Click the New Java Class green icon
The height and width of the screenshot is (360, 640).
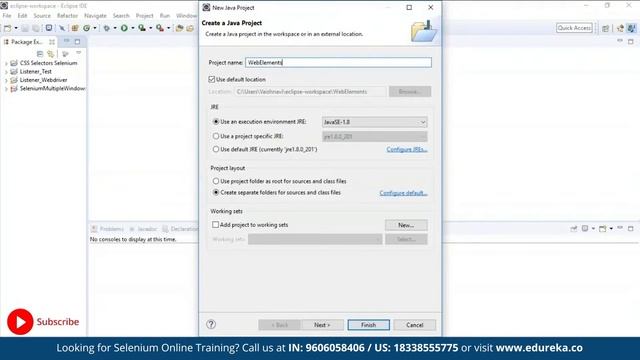tap(87, 28)
